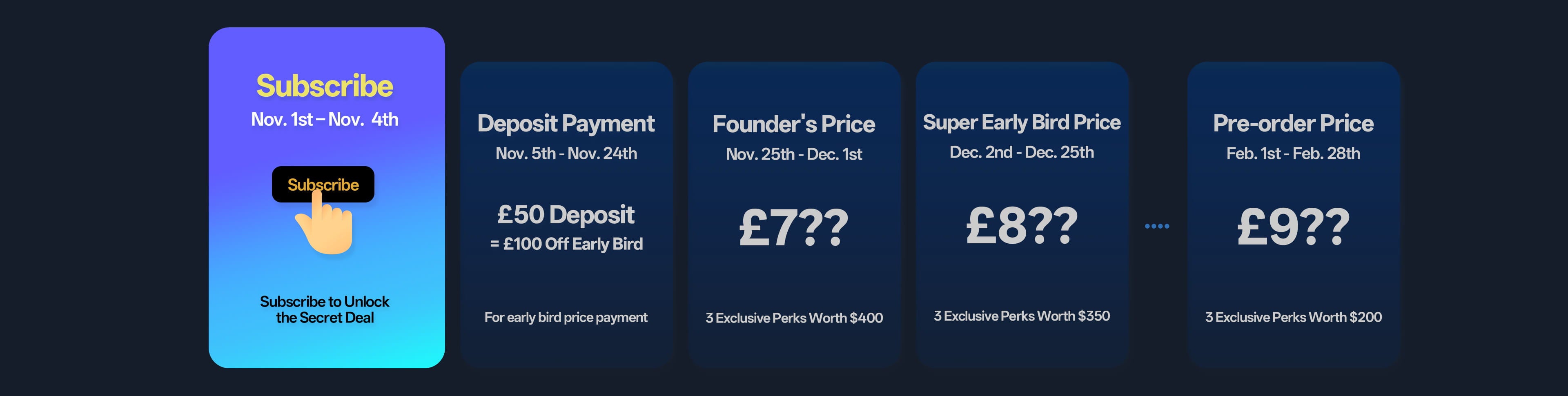Click the Nov. 1st – Nov. 4th date text
This screenshot has height=396, width=1568.
(325, 119)
